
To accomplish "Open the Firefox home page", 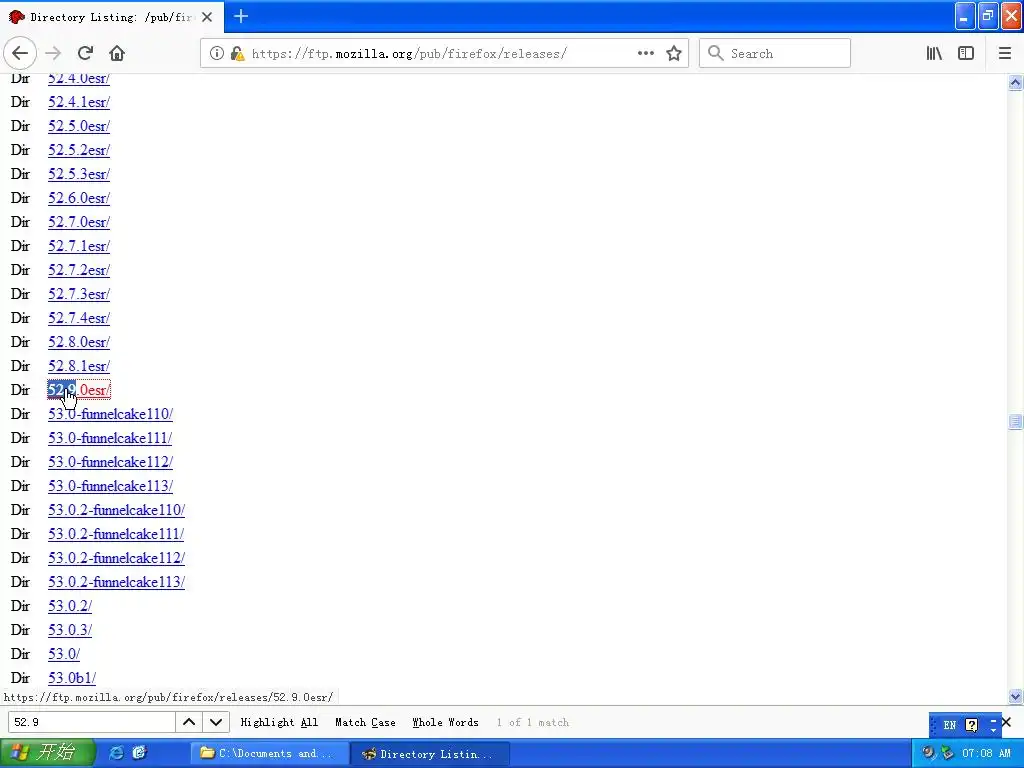I will 117,54.
